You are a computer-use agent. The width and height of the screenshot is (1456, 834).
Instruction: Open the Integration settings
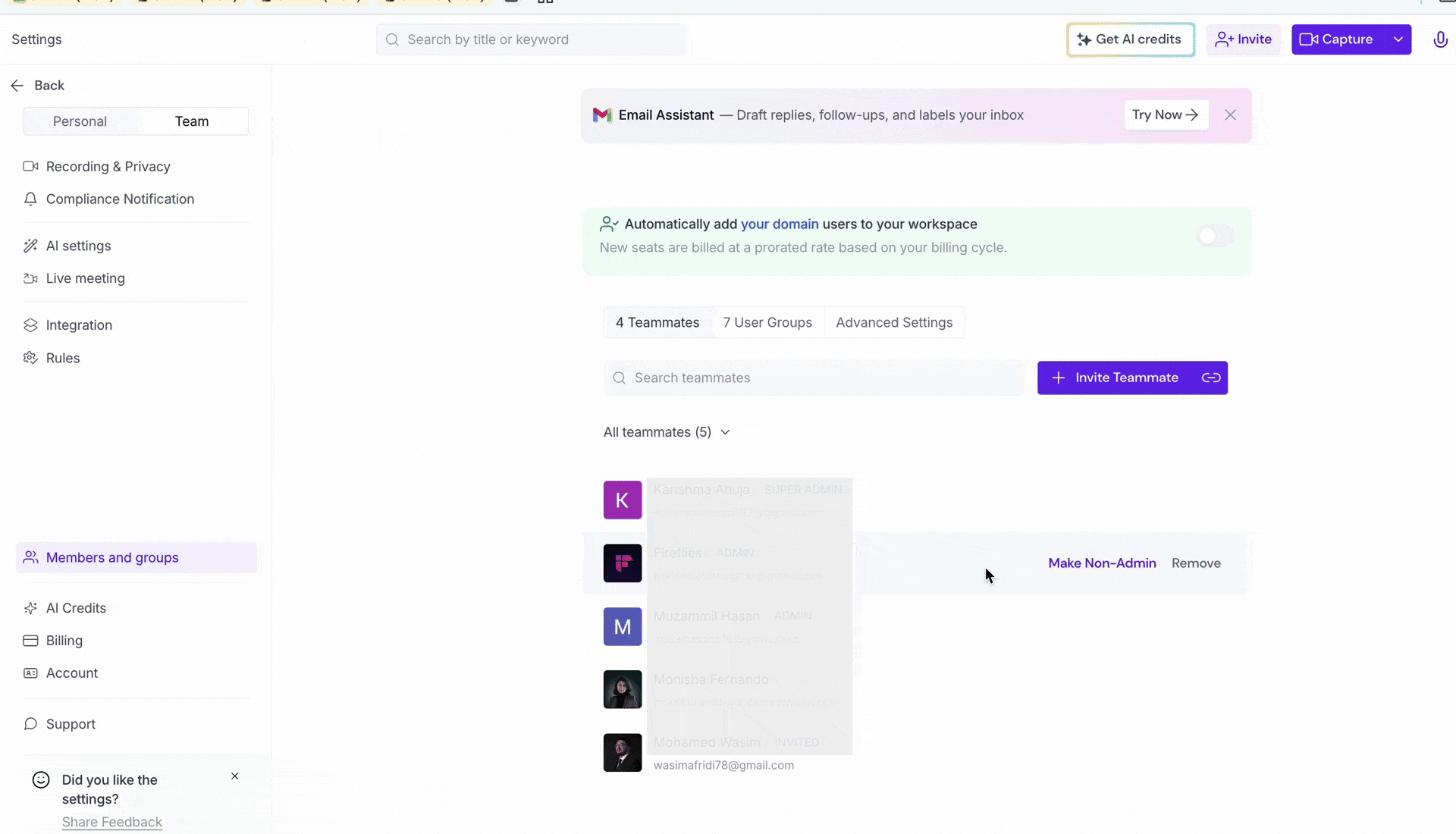coord(78,325)
